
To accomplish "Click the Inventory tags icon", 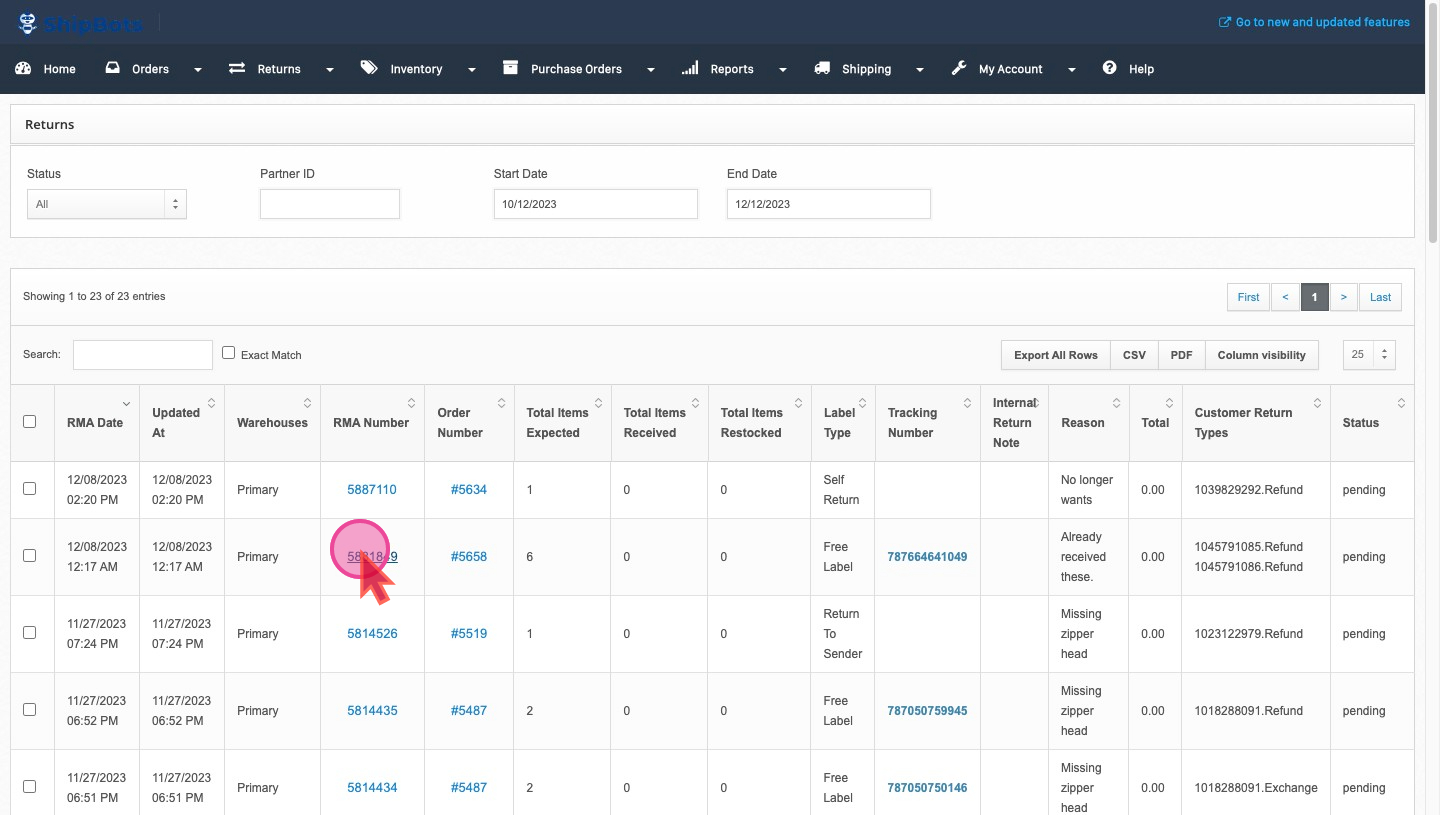I will click(369, 68).
